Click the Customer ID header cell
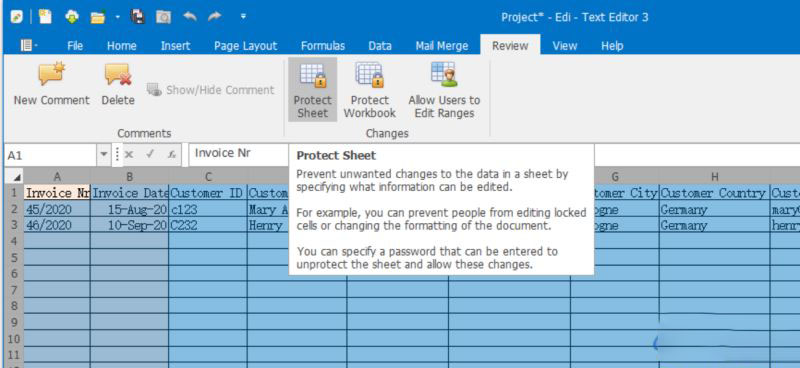800x368 pixels. (x=208, y=193)
